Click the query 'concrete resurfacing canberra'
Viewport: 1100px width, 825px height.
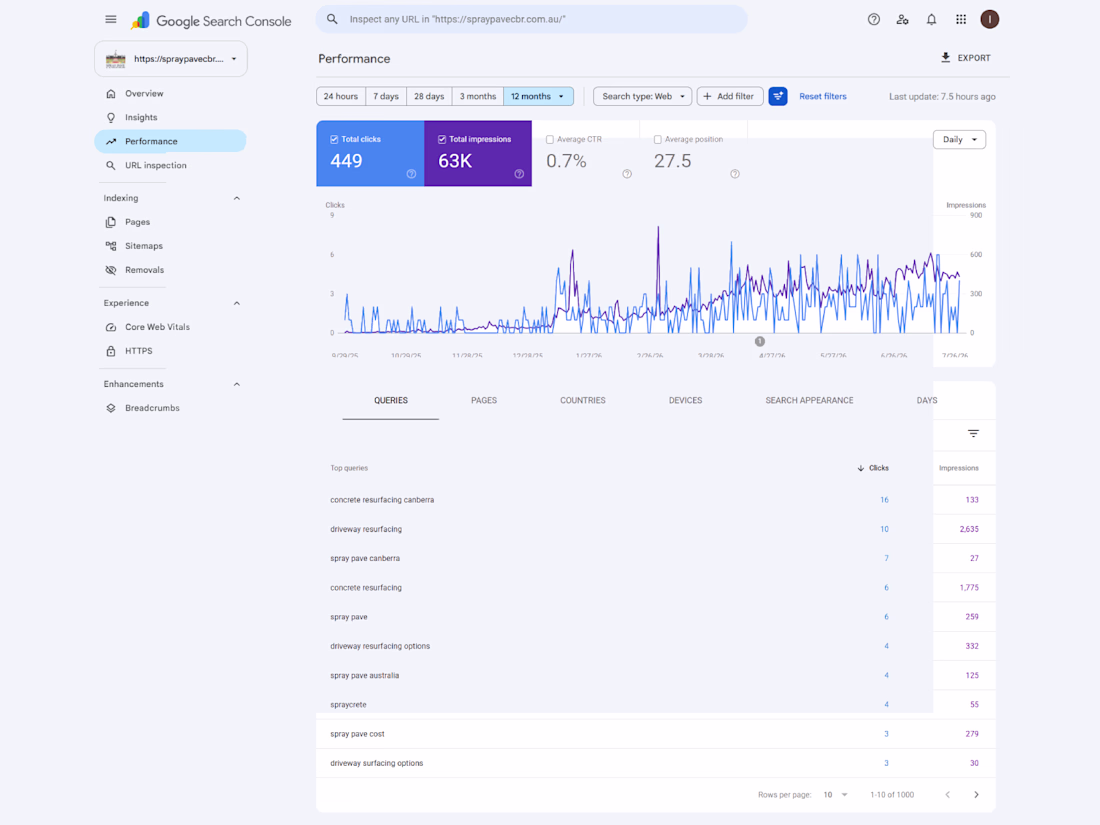coord(382,500)
